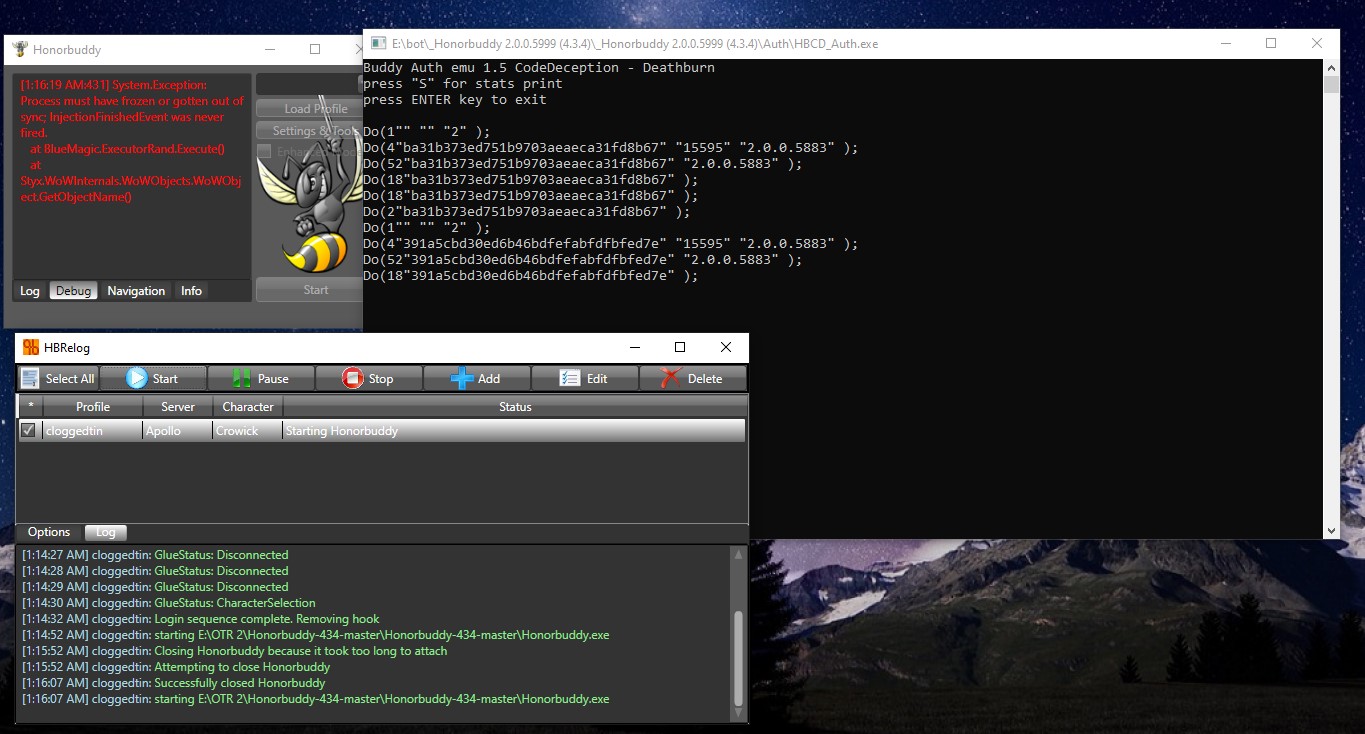The height and width of the screenshot is (734, 1365).
Task: Minimize the HBRelog window
Action: 634,347
